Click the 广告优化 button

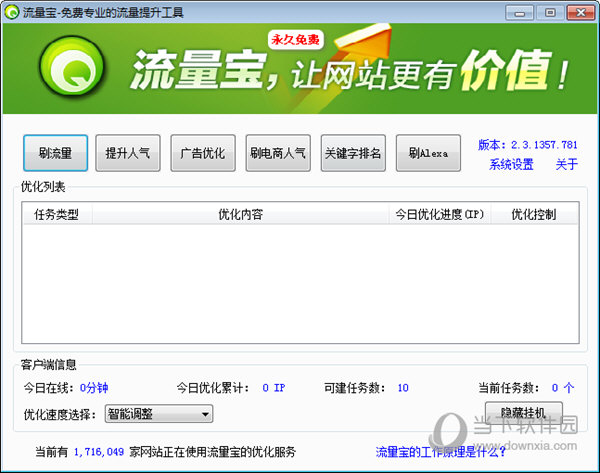click(203, 153)
